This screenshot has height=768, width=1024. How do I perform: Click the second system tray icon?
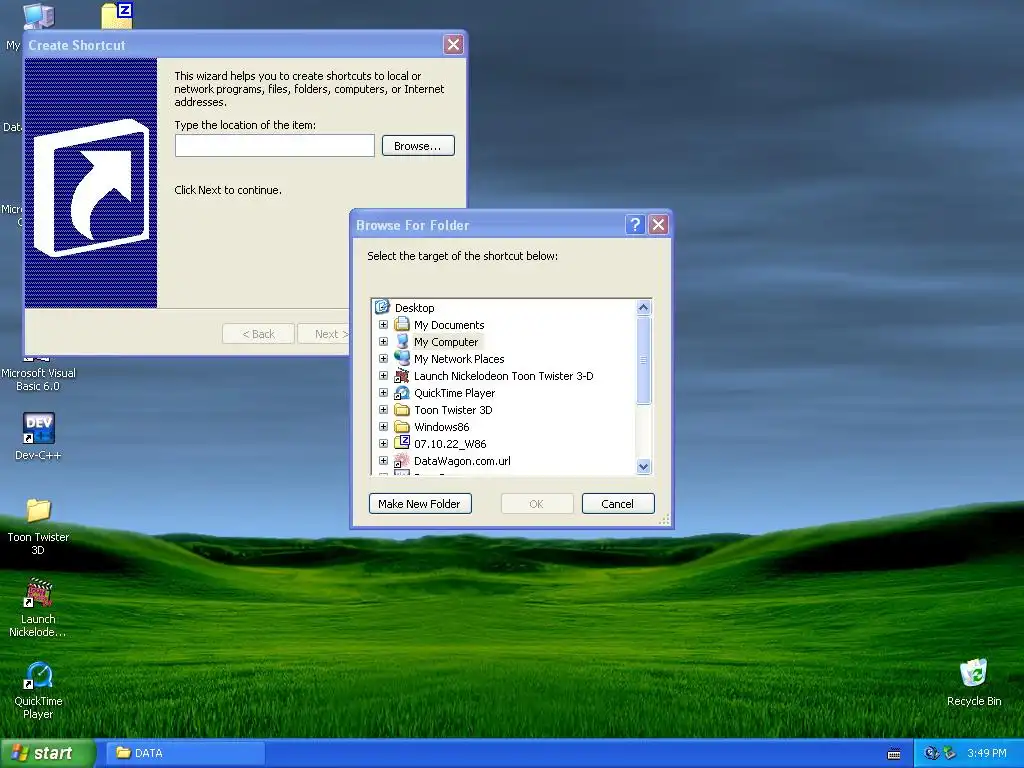pos(950,753)
